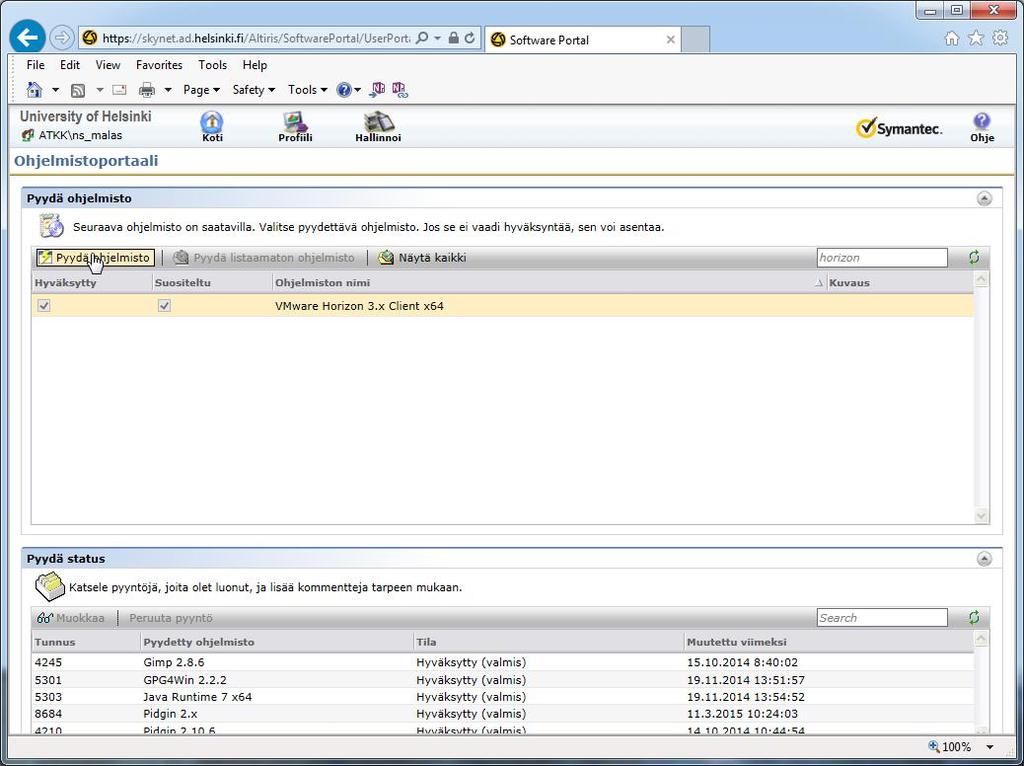Click the security lock icon in address bar

(454, 38)
